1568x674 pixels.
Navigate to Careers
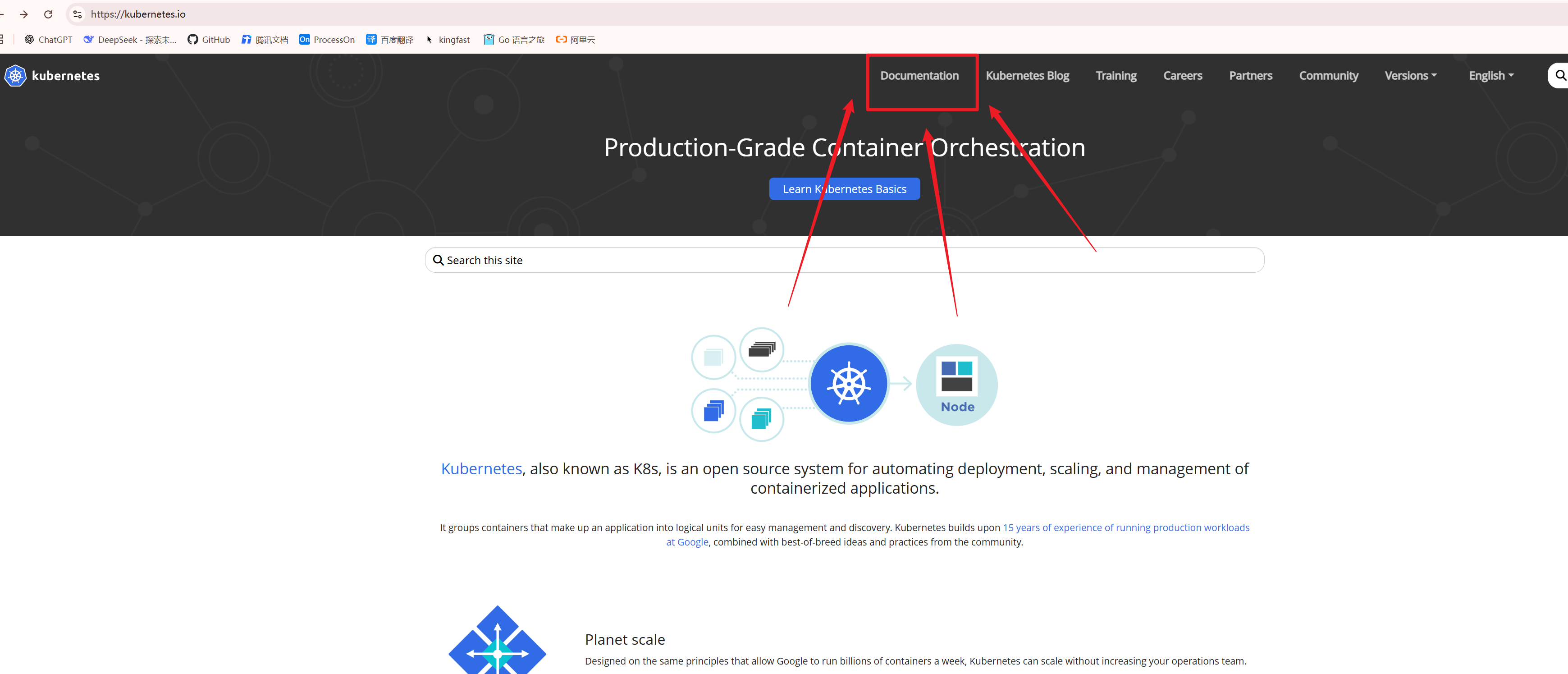coord(1182,75)
